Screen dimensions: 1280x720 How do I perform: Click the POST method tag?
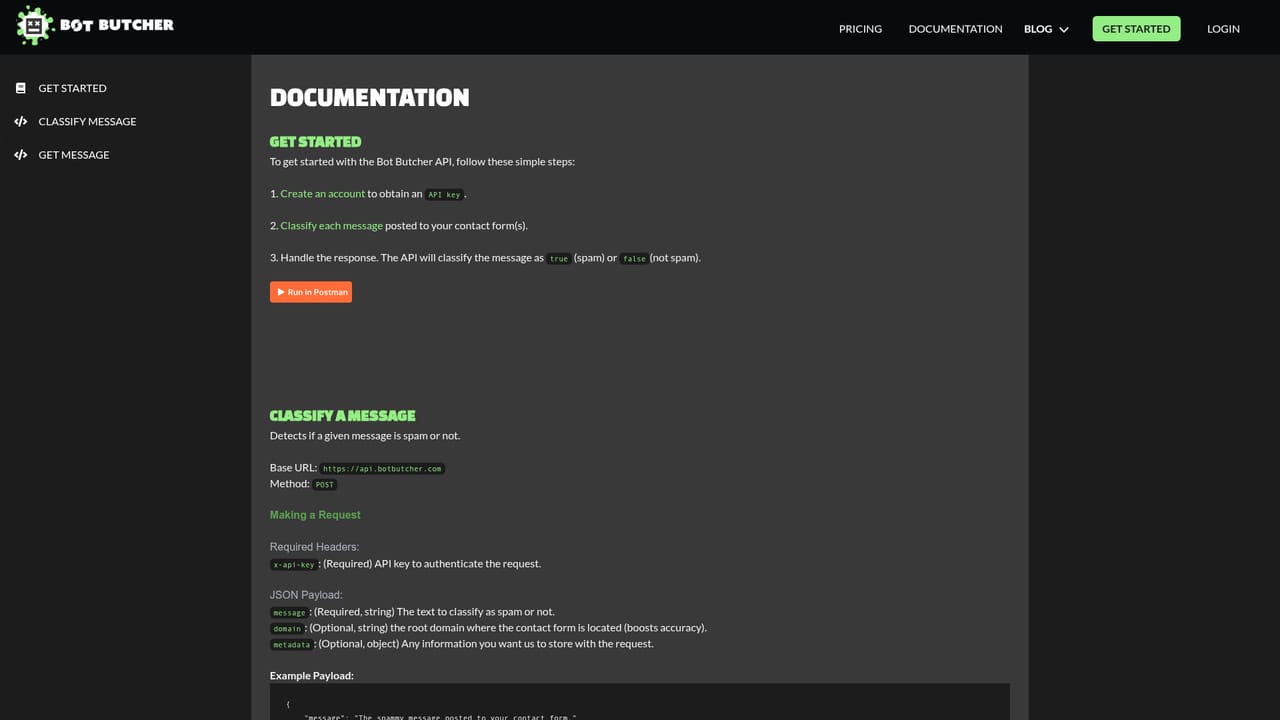coord(325,484)
